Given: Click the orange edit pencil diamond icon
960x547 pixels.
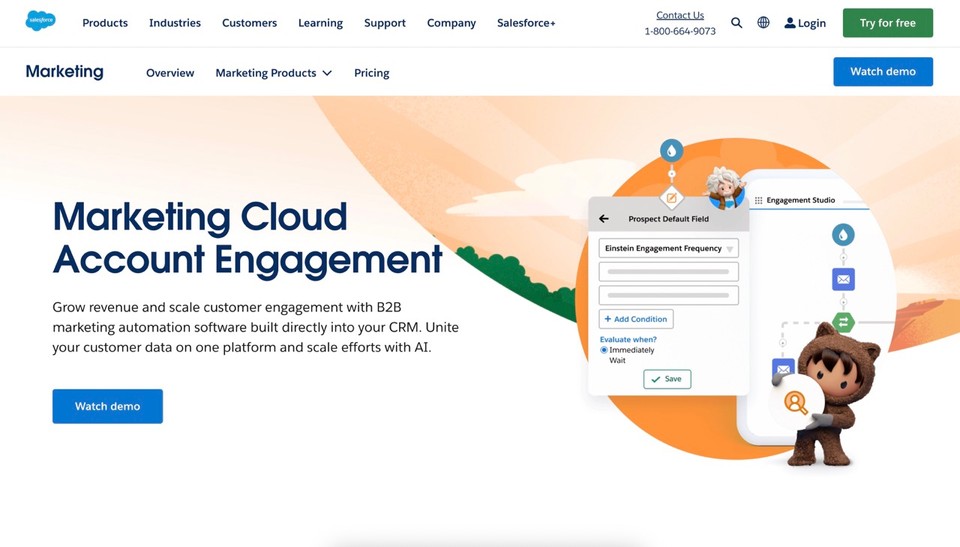Looking at the screenshot, I should point(672,198).
